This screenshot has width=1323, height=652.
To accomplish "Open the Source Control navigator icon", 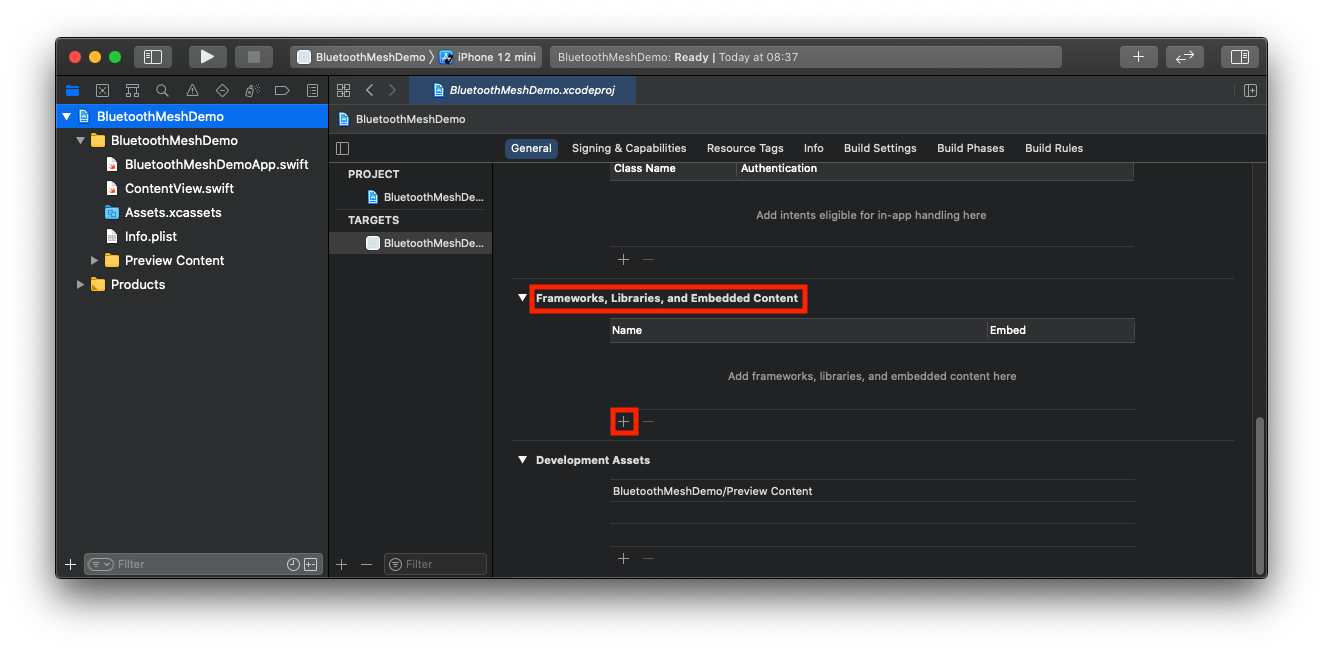I will point(102,90).
